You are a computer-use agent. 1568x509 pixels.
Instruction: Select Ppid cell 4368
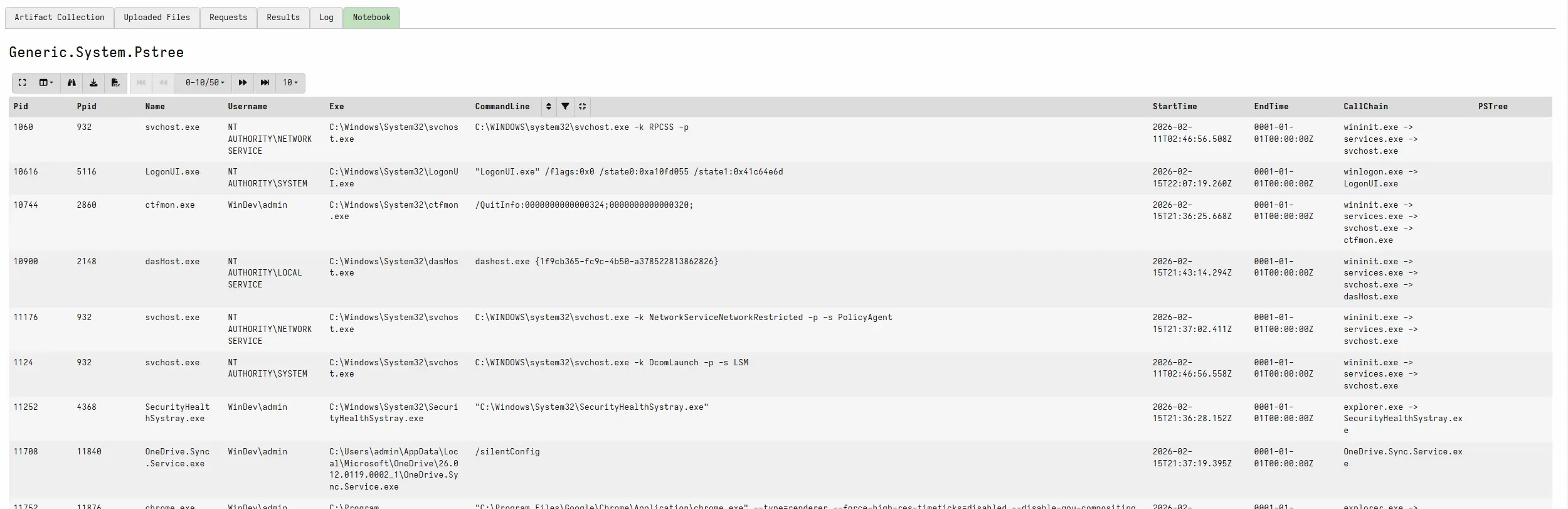[x=87, y=407]
